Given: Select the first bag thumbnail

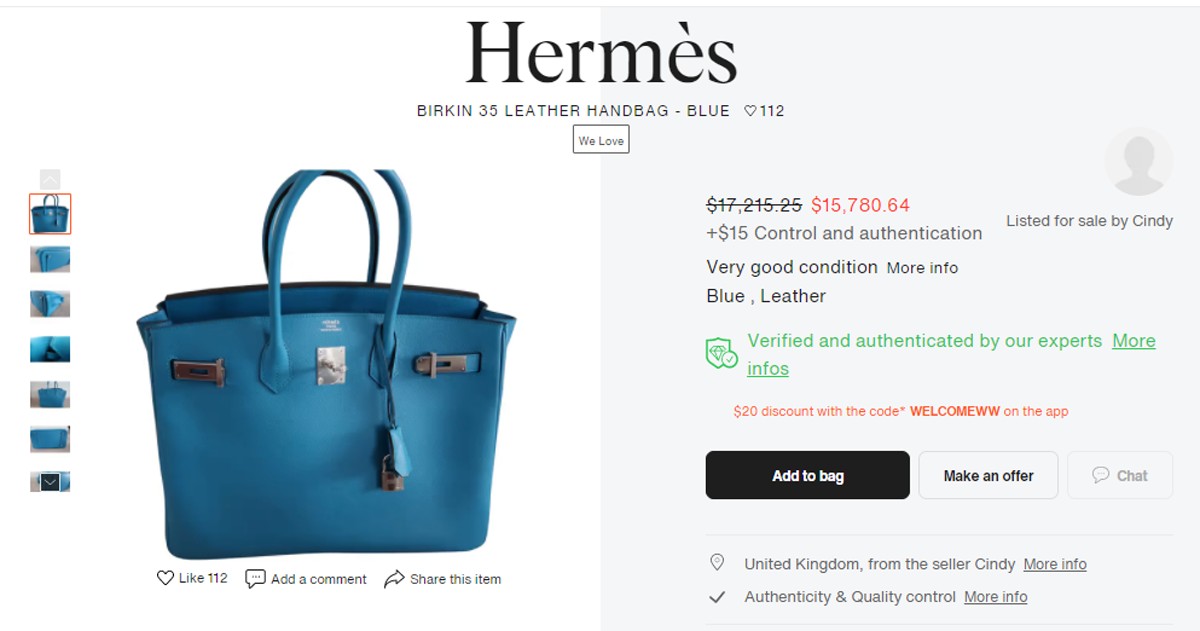Looking at the screenshot, I should point(50,214).
